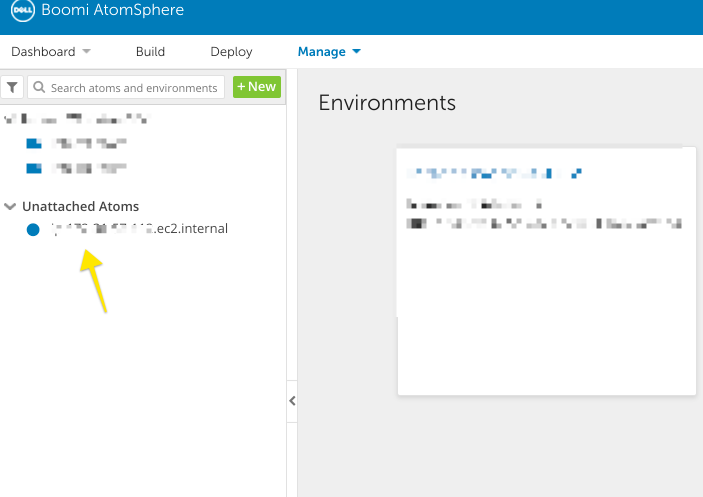Screen dimensions: 703x497
Task: Expand the Manage dropdown arrow
Action: point(356,52)
